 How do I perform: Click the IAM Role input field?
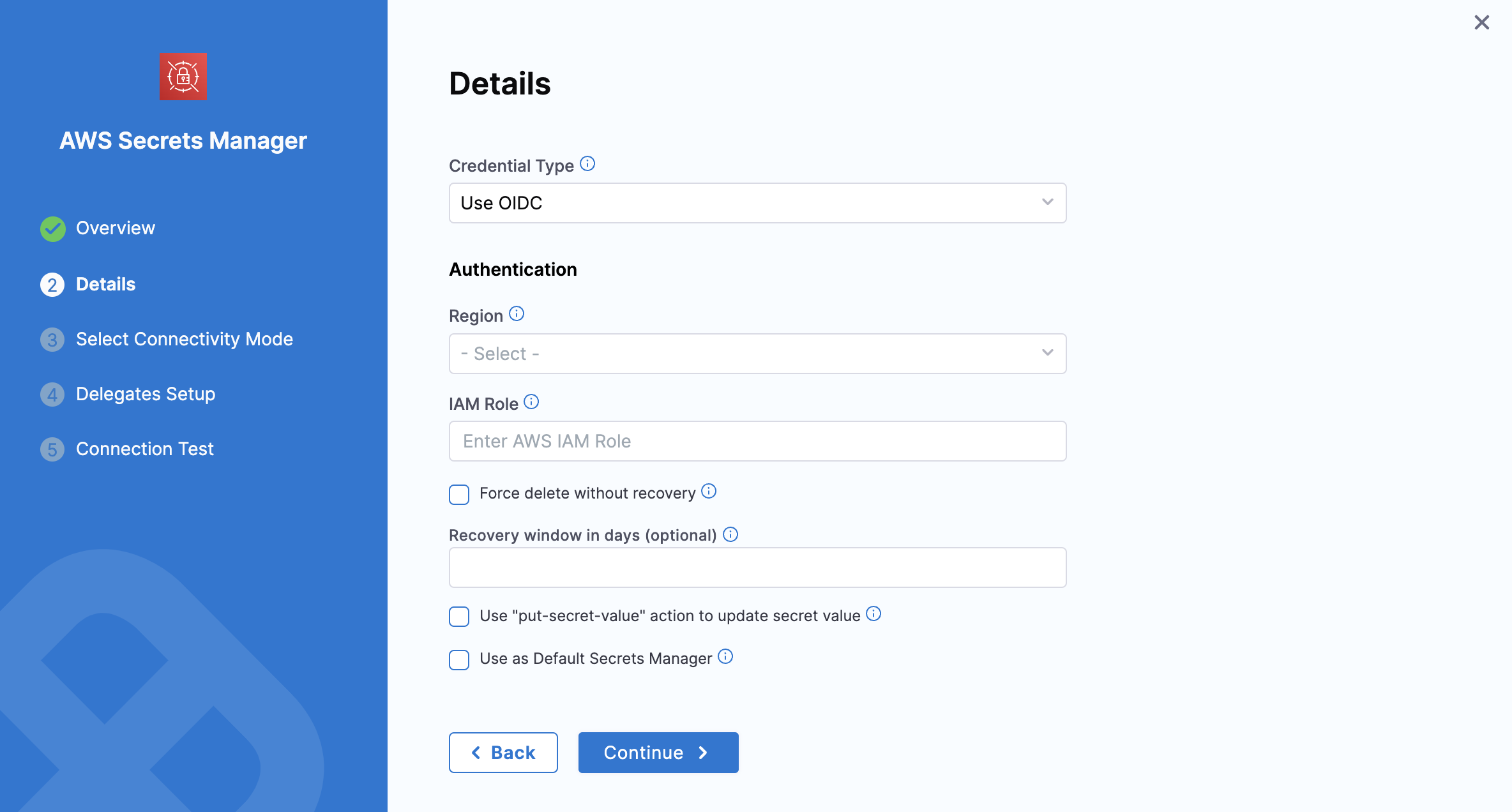[x=758, y=441]
